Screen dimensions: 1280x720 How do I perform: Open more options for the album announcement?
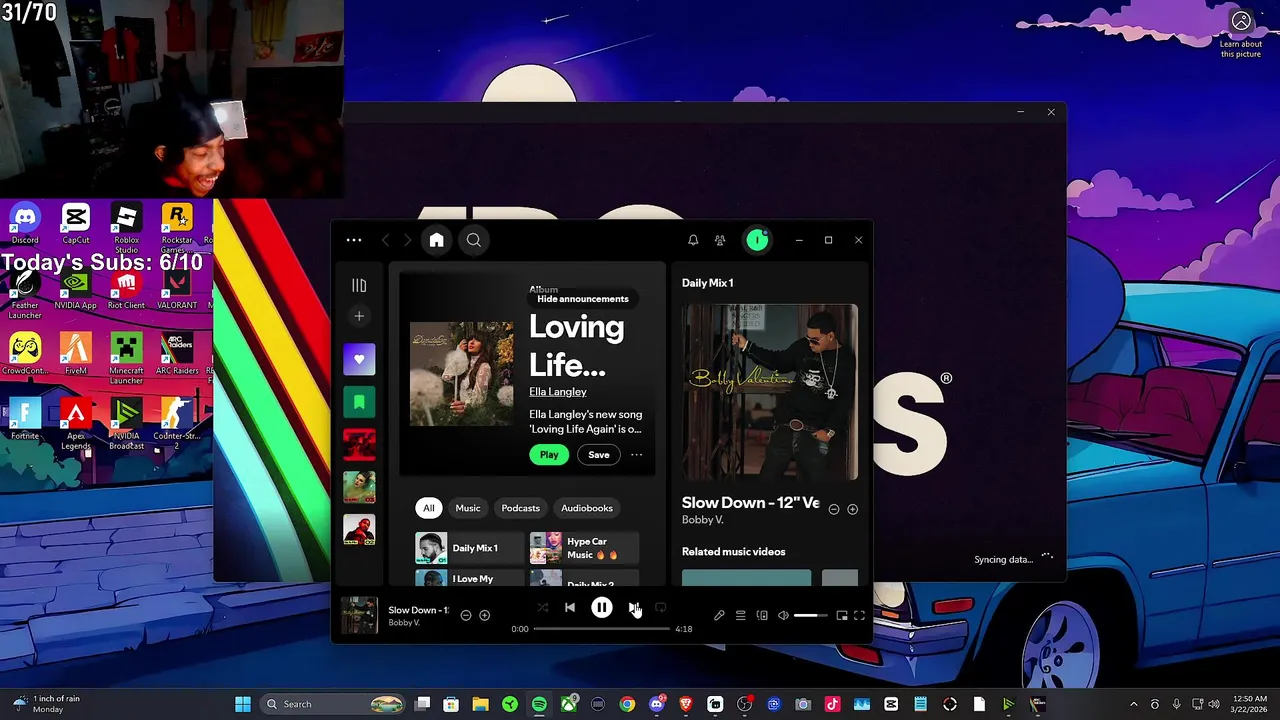tap(637, 455)
